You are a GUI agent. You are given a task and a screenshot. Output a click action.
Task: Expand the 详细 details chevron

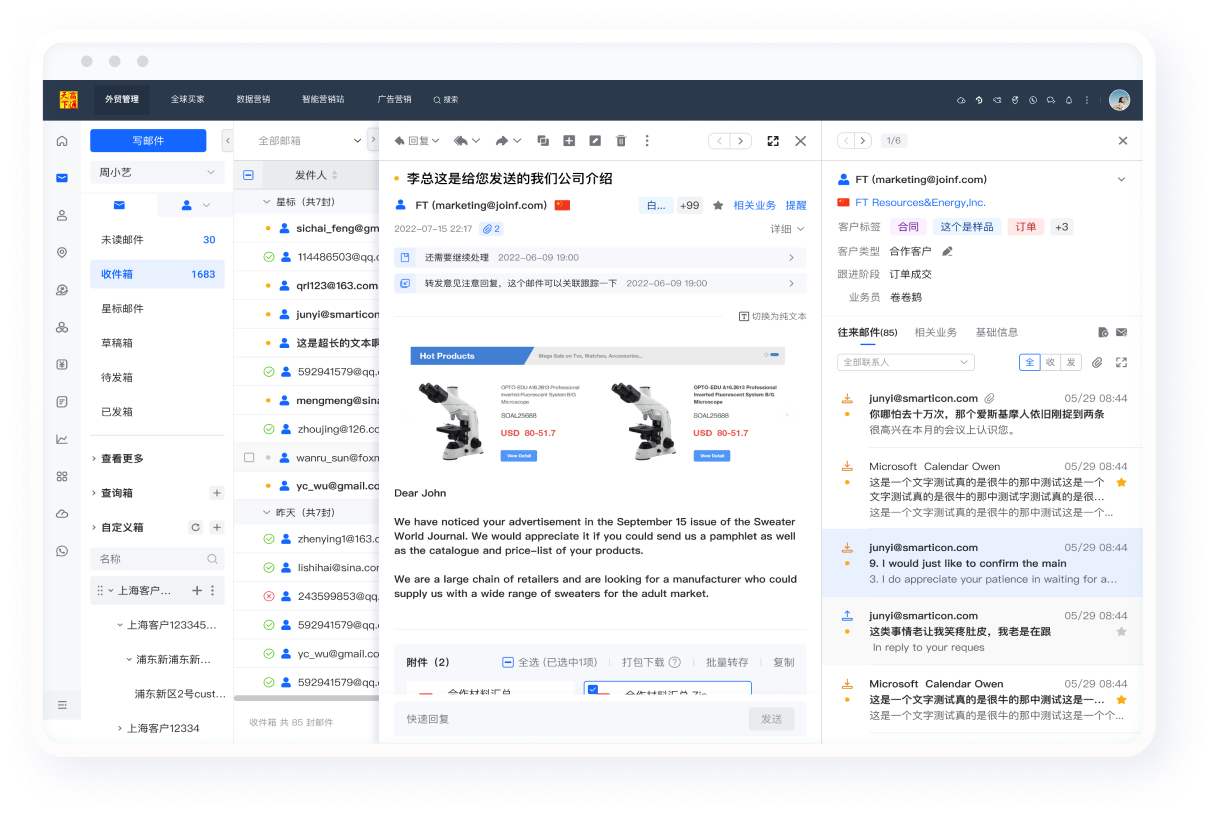pyautogui.click(x=801, y=229)
